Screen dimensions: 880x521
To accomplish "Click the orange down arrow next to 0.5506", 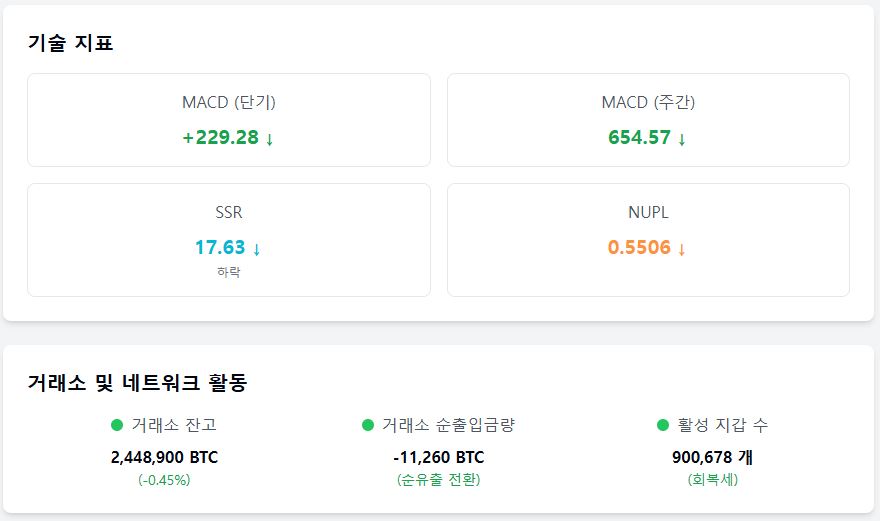I will (x=682, y=249).
